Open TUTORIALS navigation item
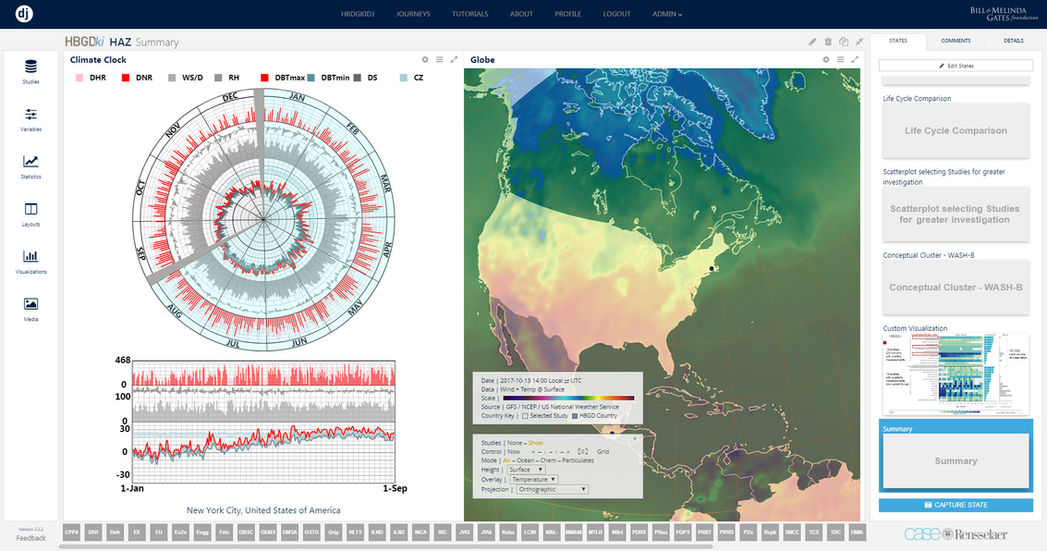Image resolution: width=1047 pixels, height=551 pixels. coord(469,14)
